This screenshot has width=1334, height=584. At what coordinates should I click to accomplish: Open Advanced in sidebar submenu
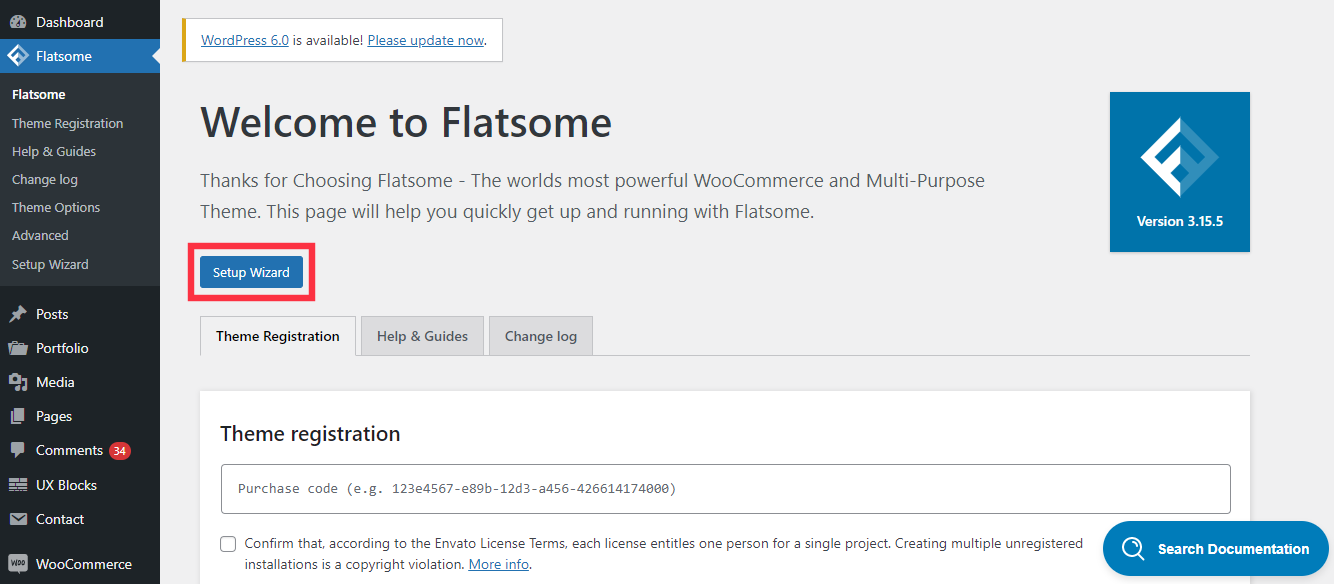coord(40,235)
